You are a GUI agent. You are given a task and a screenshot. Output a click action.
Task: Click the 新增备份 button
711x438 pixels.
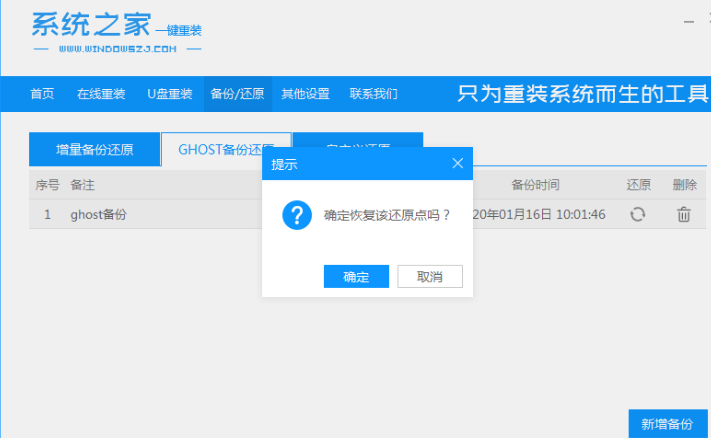tap(668, 424)
